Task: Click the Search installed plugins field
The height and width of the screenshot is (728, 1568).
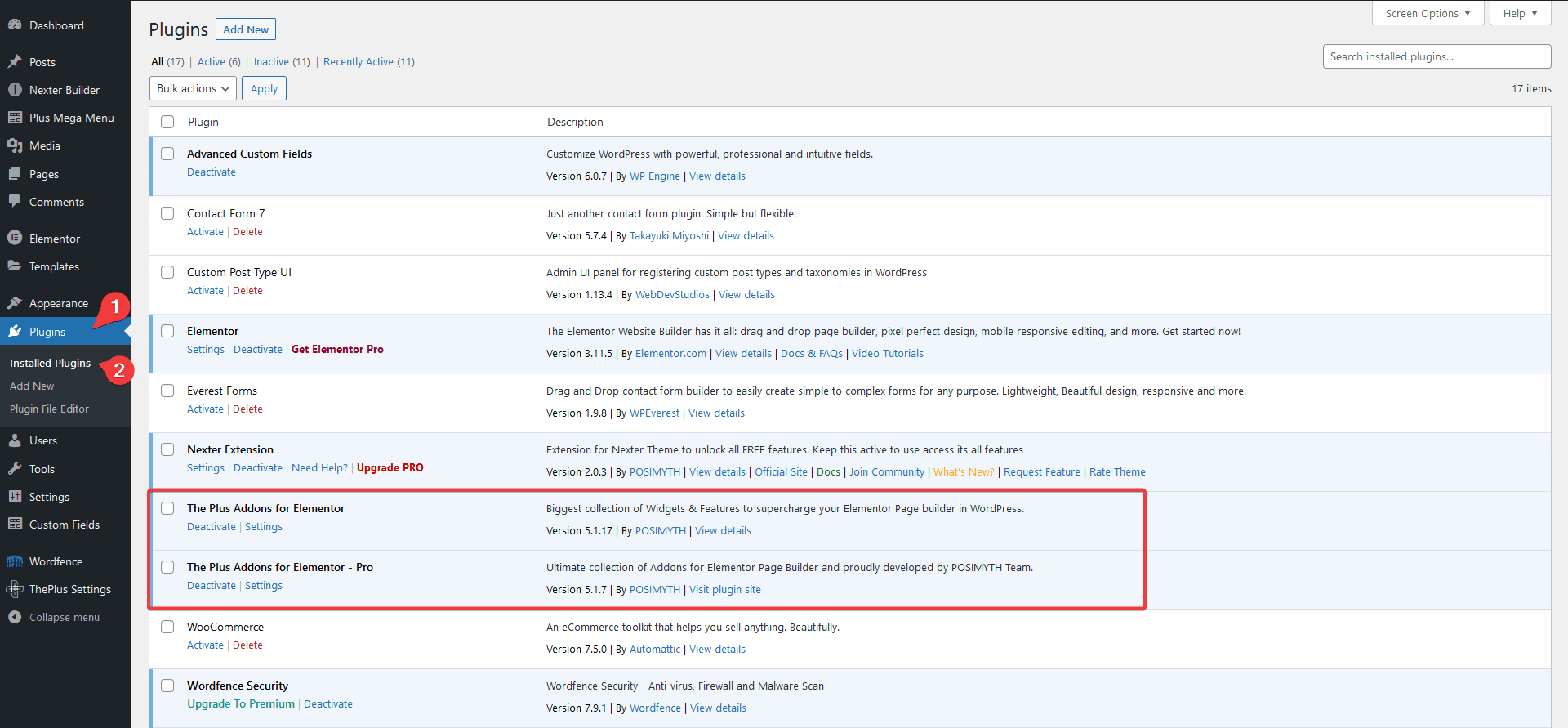Action: click(1437, 56)
